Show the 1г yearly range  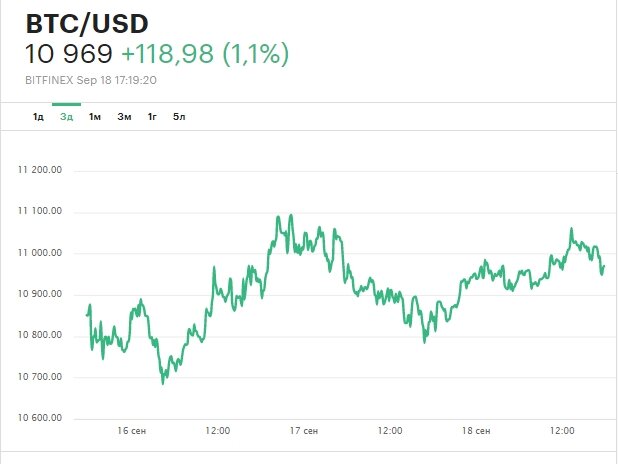(x=152, y=117)
